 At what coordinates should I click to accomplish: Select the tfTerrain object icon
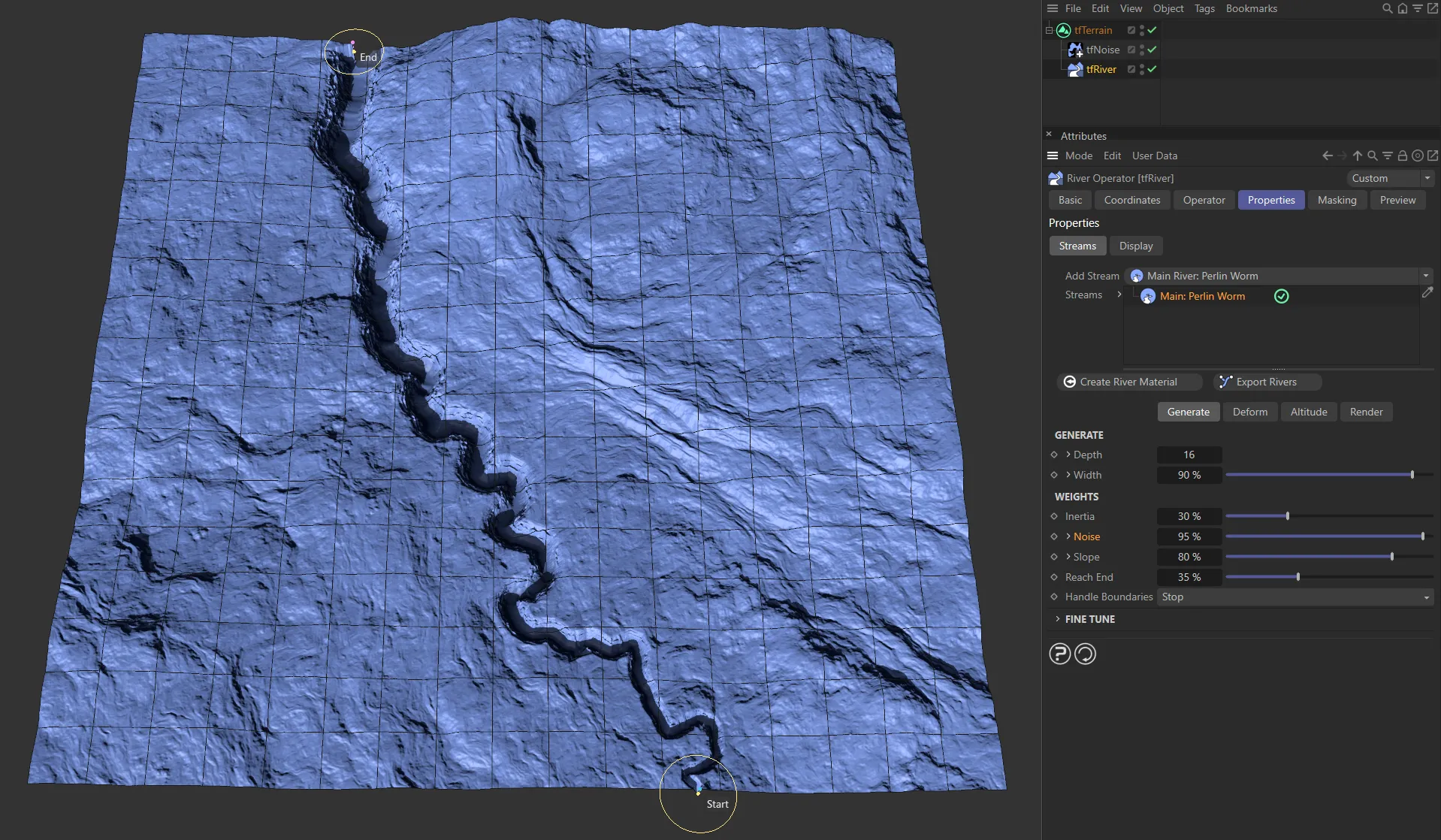pos(1062,30)
